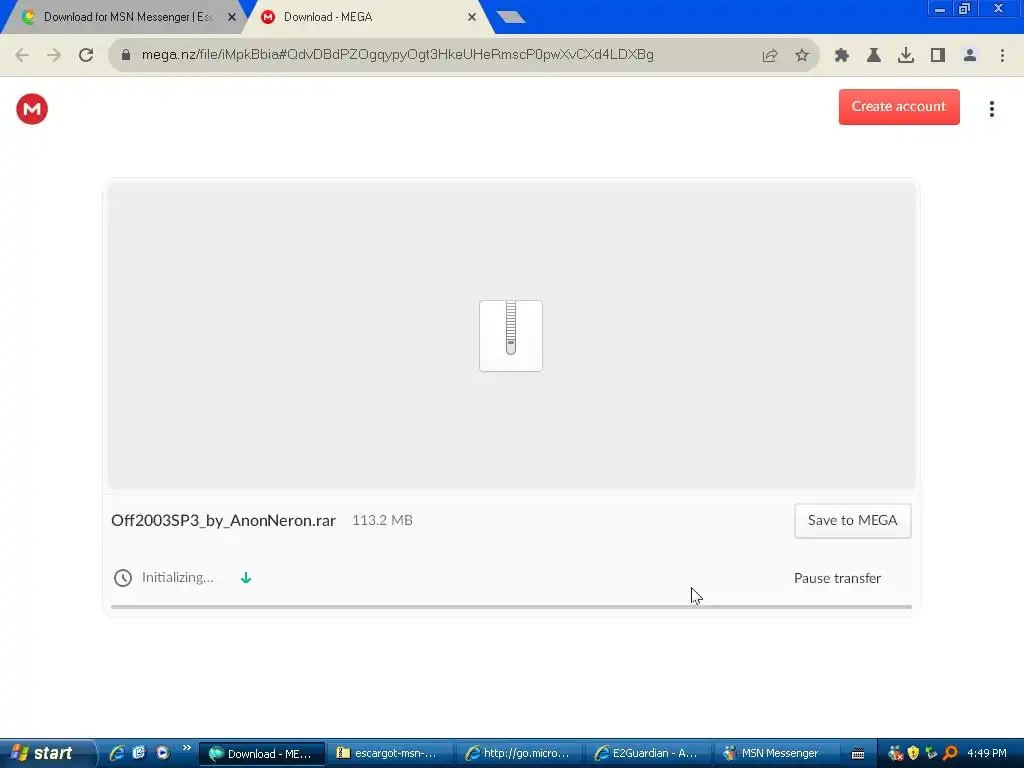Click the download progress bar

(511, 607)
